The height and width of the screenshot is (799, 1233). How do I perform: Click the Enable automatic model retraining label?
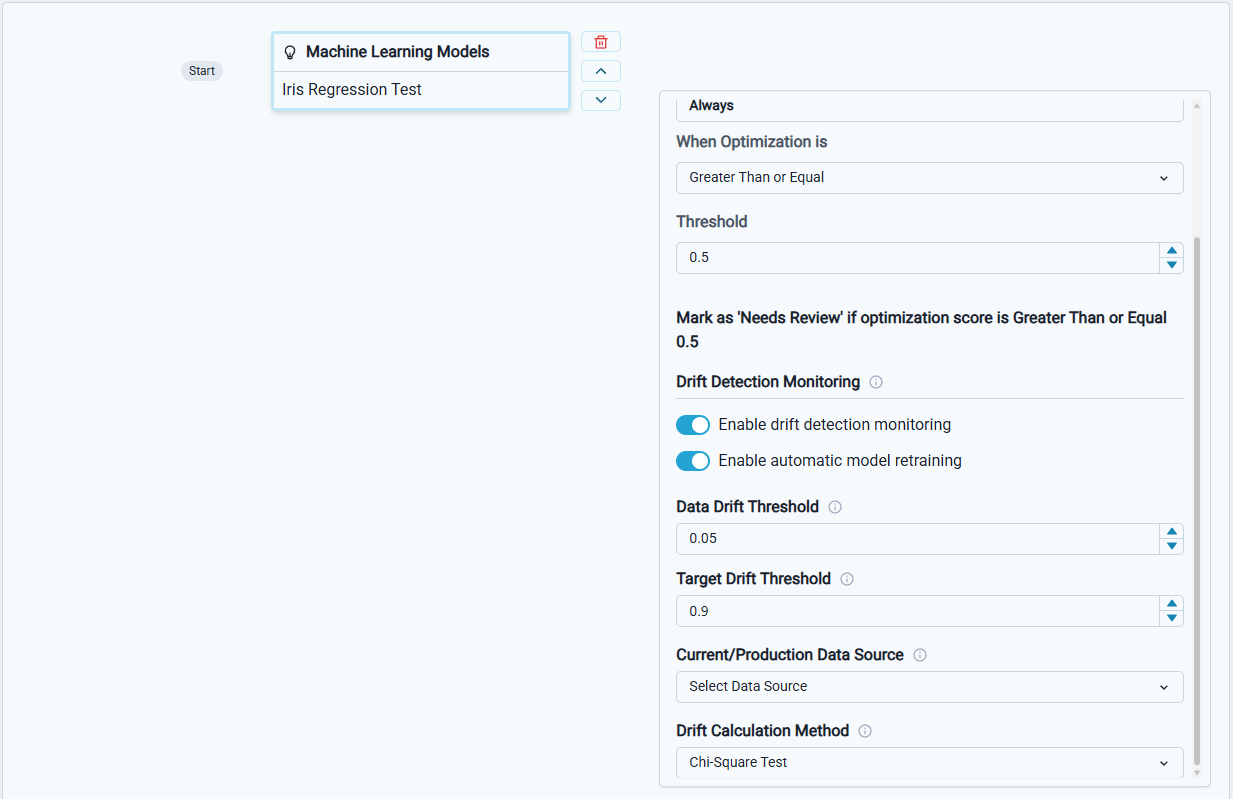pyautogui.click(x=840, y=461)
